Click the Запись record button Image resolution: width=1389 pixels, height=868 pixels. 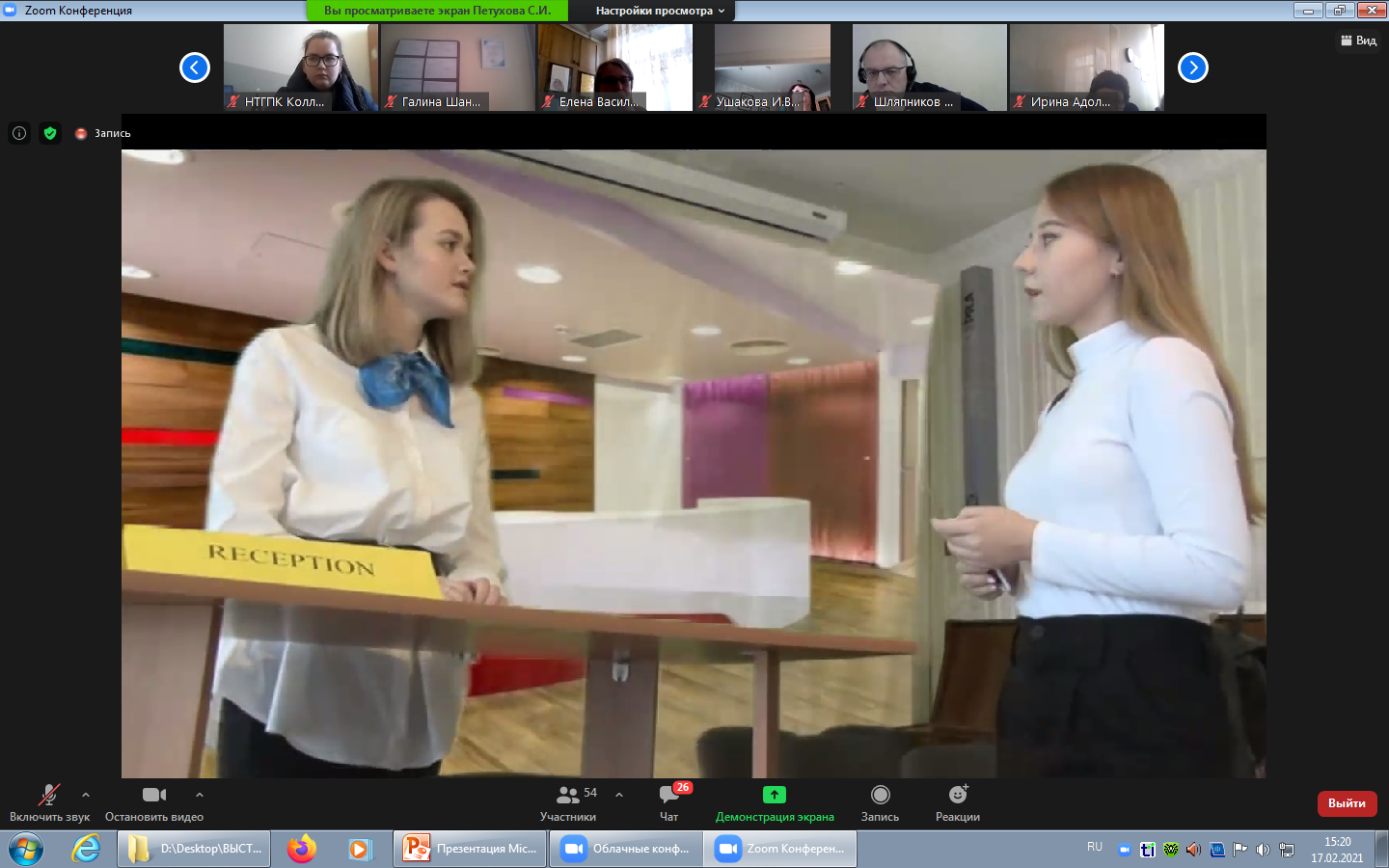[880, 802]
